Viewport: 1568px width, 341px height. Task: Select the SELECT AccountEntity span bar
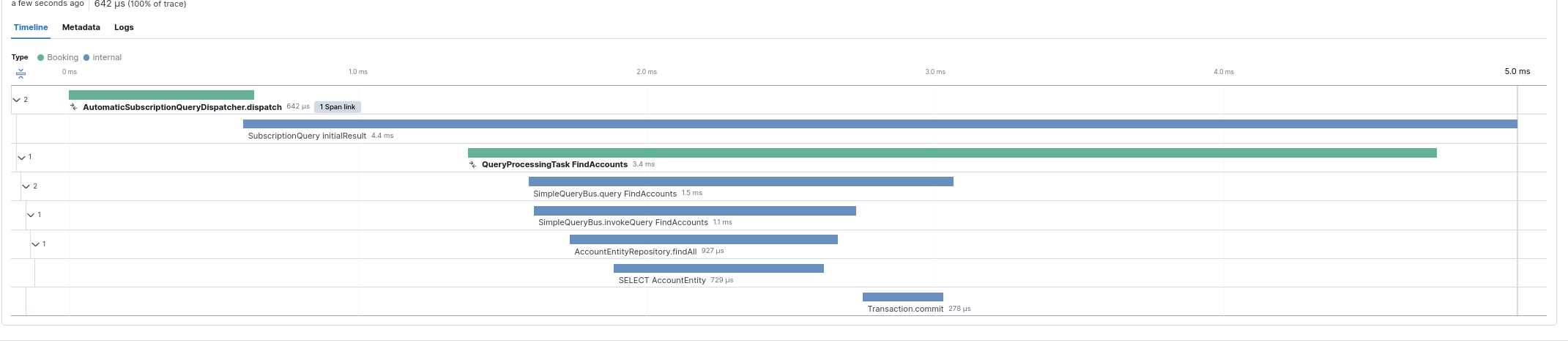click(718, 268)
